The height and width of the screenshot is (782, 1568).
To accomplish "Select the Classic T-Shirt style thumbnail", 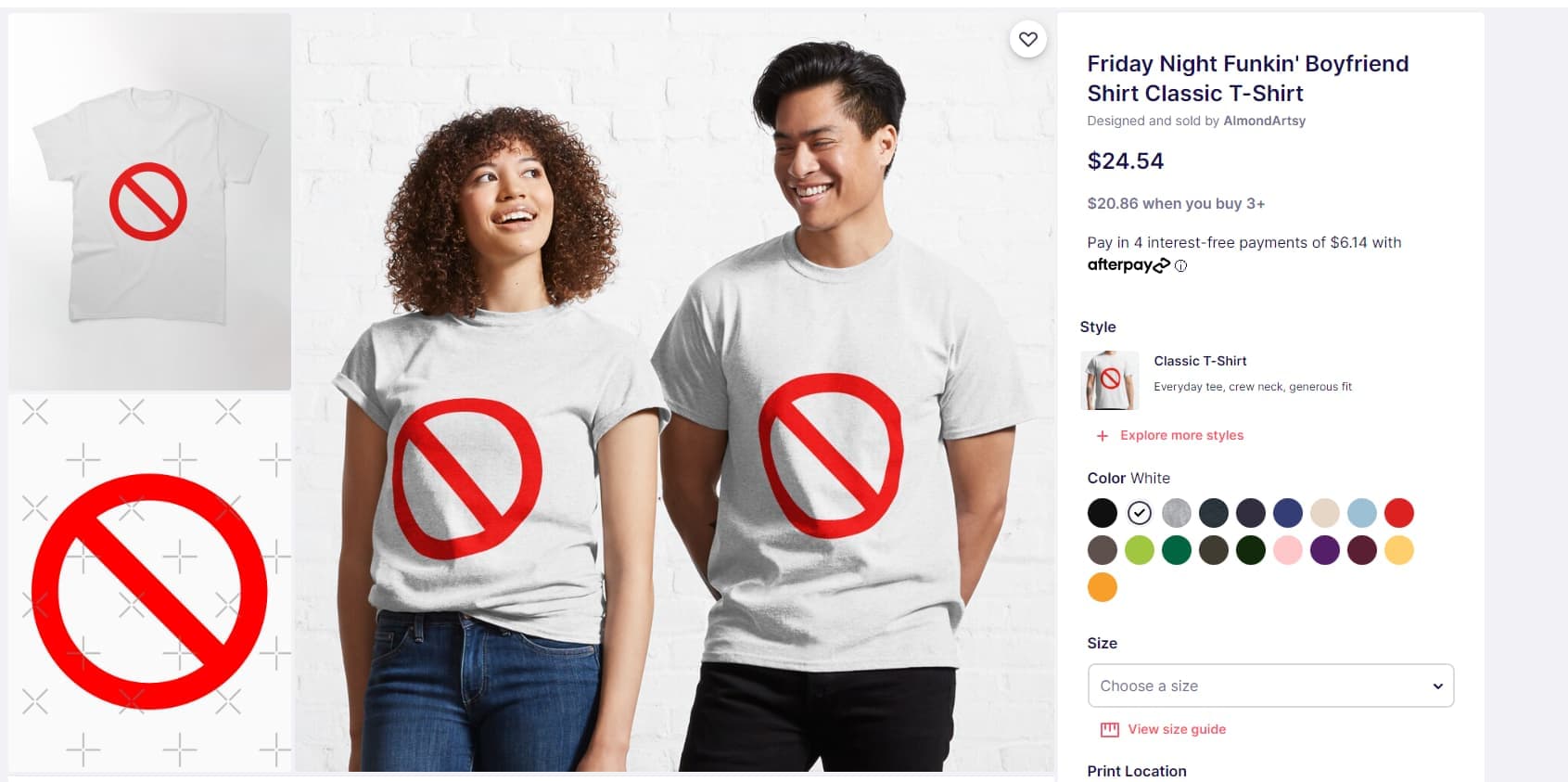I will (1110, 380).
